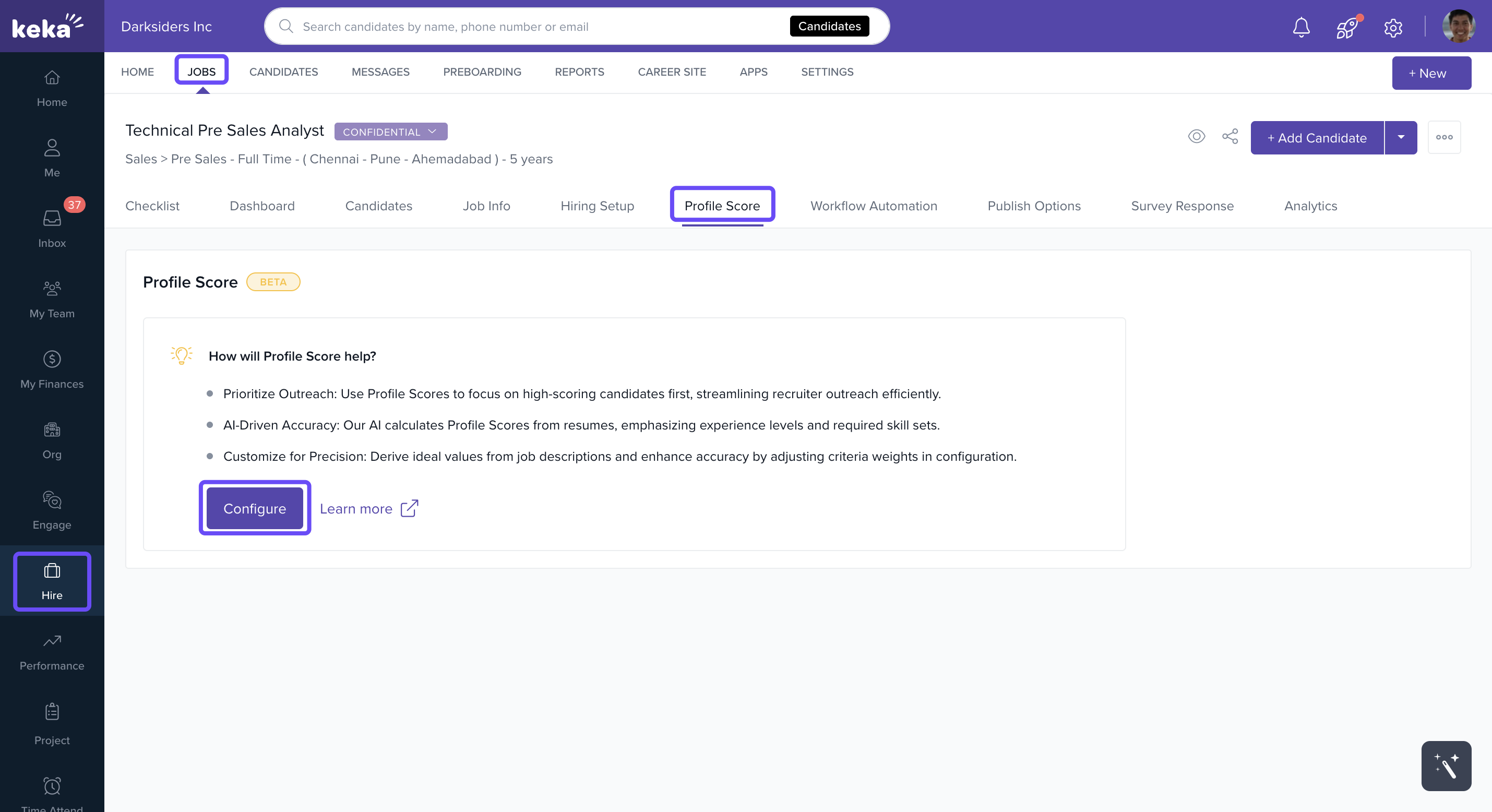This screenshot has width=1492, height=812.
Task: Open the Inbox sidebar icon
Action: 52,228
